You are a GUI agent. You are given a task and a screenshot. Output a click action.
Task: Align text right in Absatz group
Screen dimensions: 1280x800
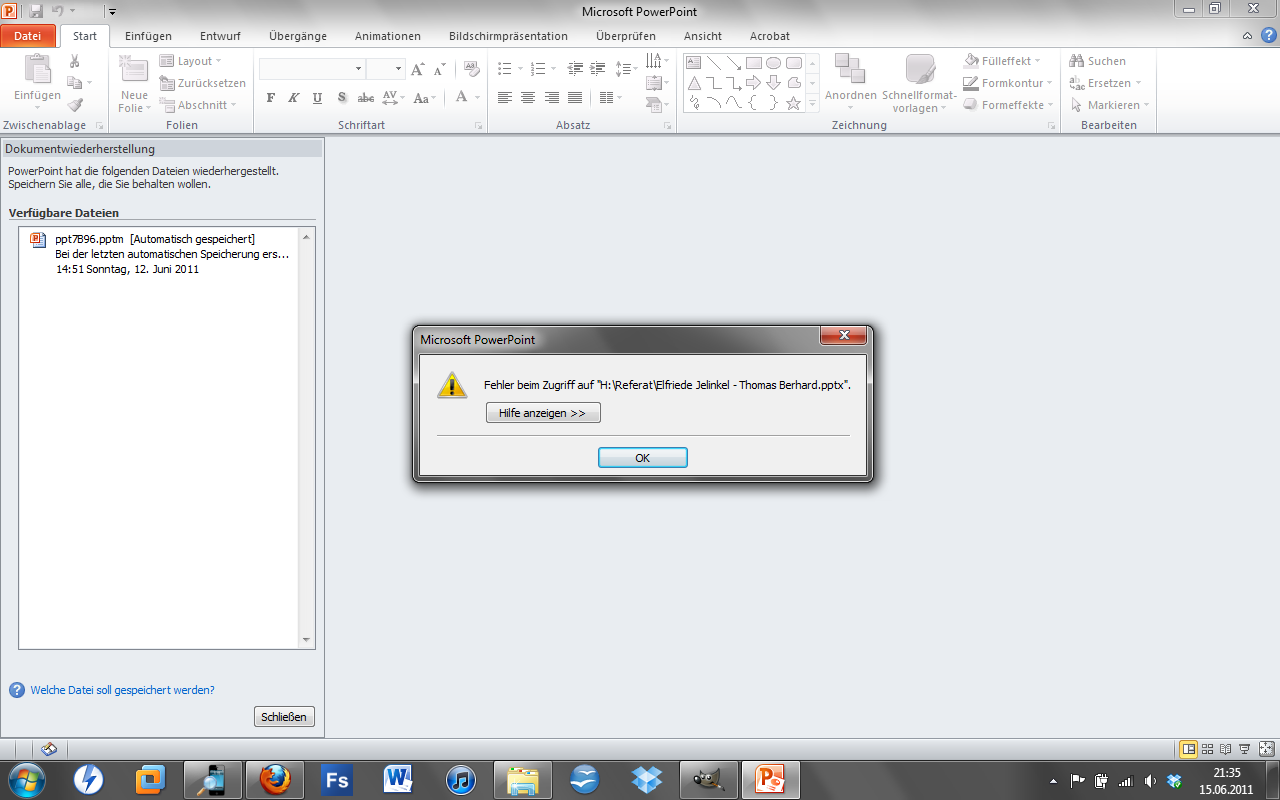[x=551, y=98]
